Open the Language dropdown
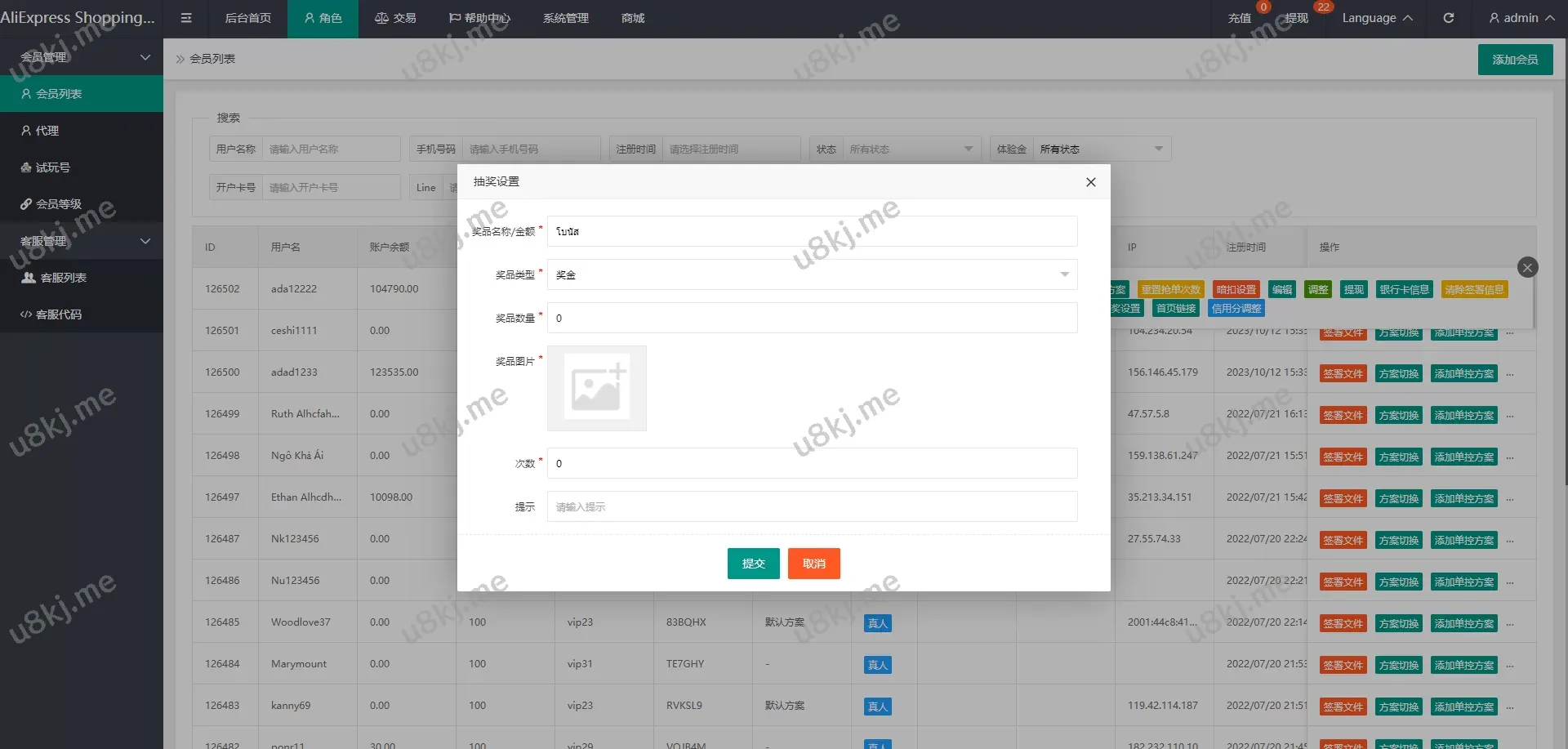Screen dimensions: 1568x749 coord(1377,18)
